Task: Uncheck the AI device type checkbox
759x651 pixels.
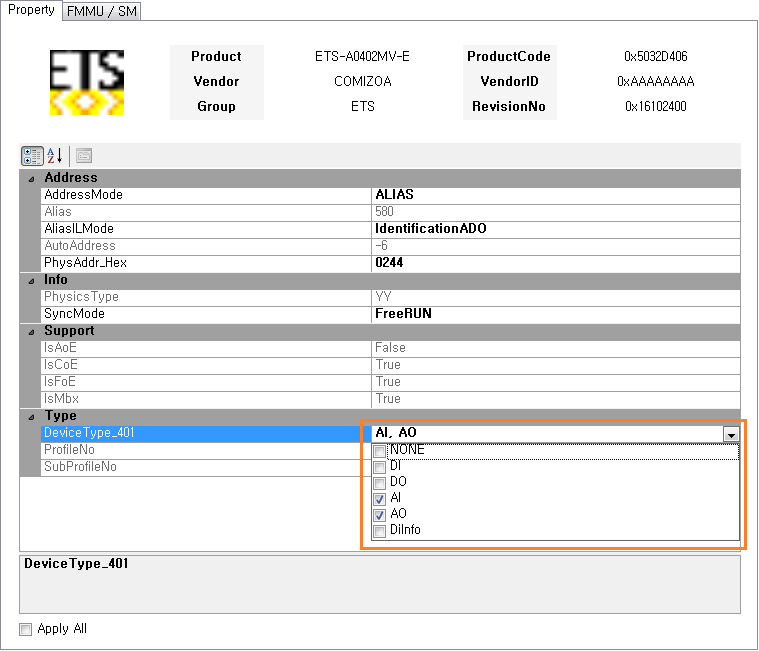Action: click(x=379, y=499)
